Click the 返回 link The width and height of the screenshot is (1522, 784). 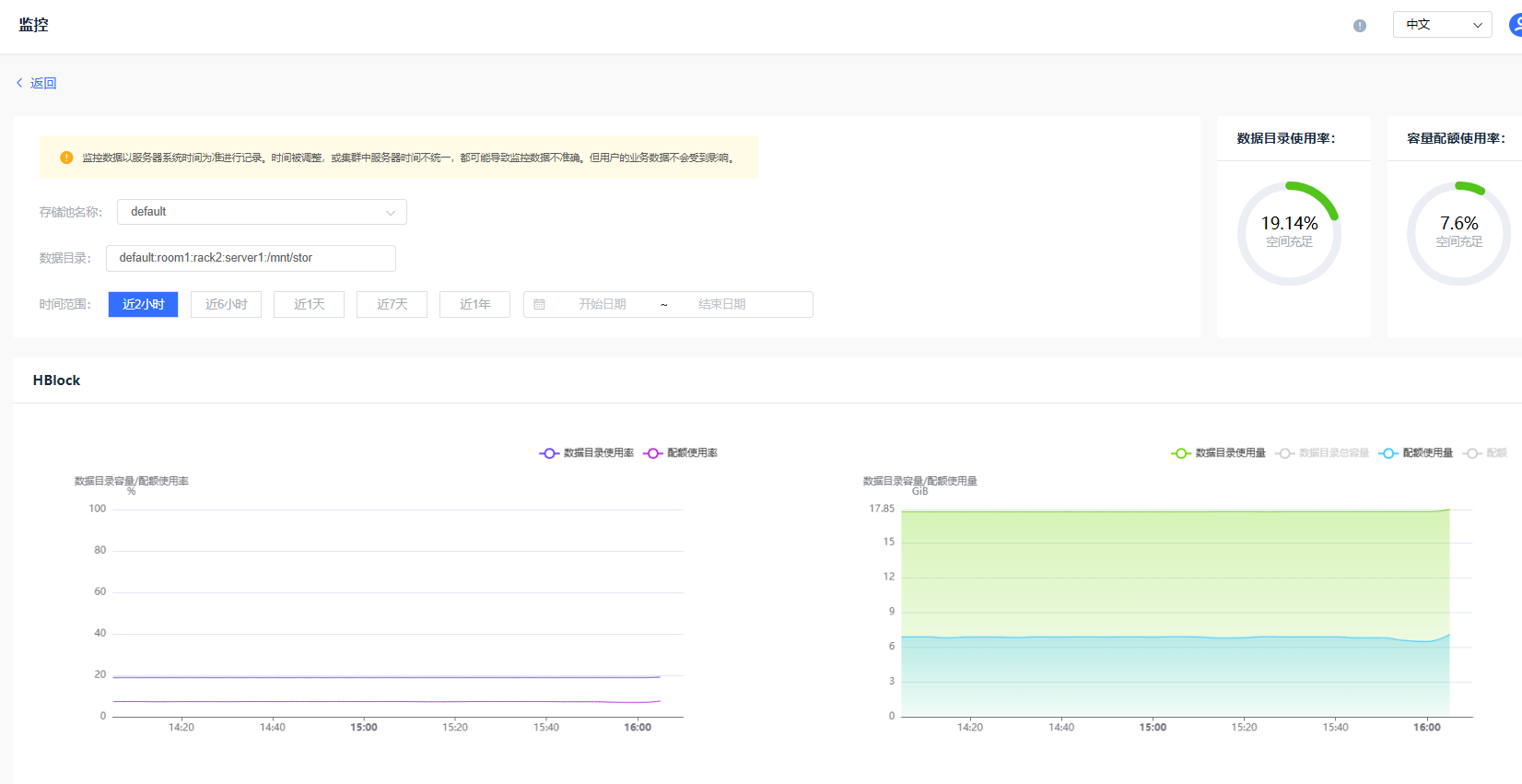[43, 83]
